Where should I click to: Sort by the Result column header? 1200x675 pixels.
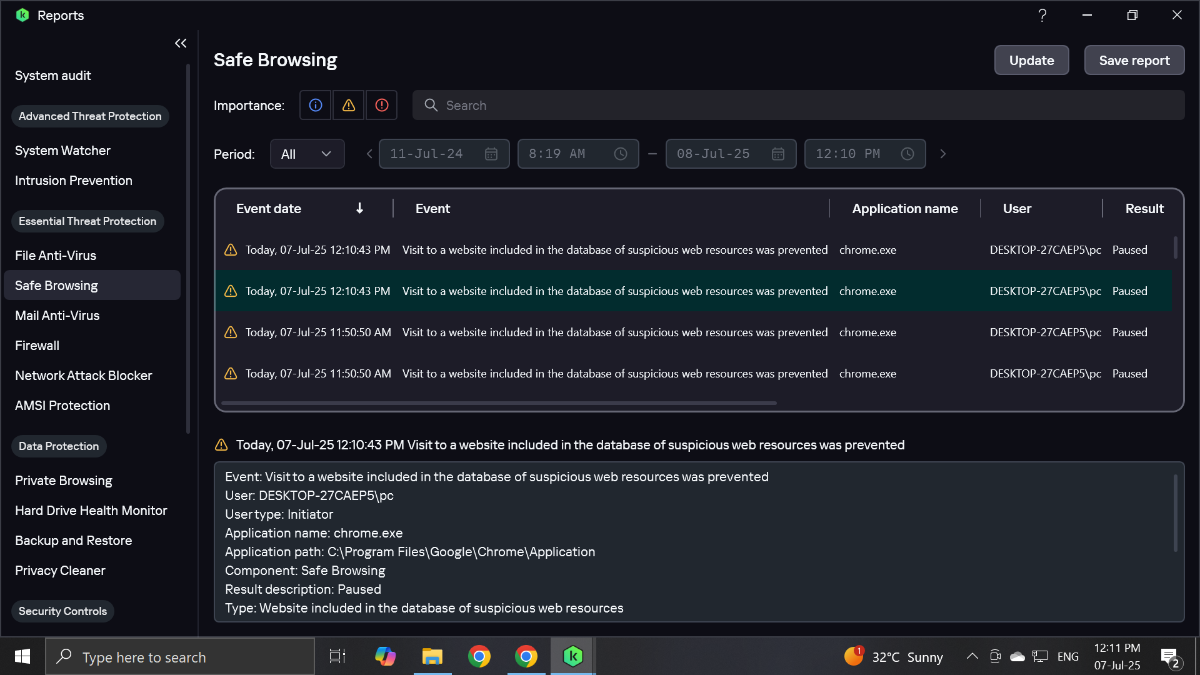(x=1144, y=208)
